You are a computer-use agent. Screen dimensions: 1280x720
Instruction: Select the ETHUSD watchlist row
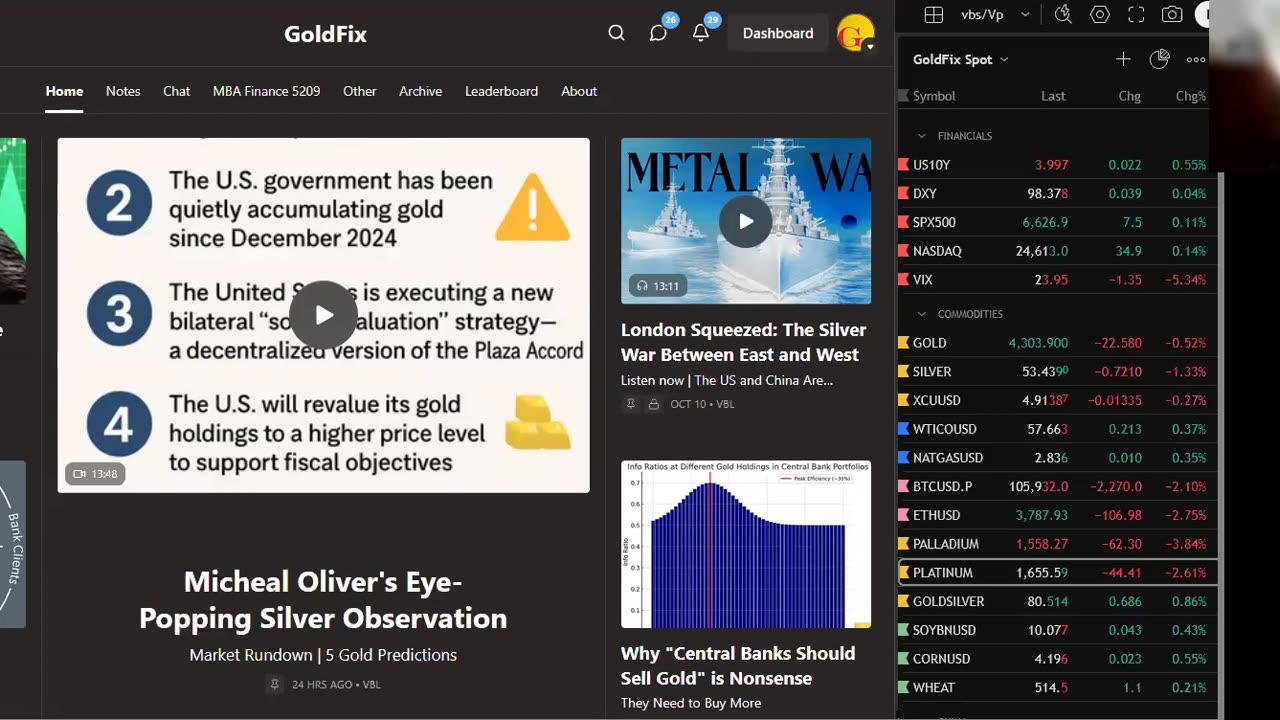pyautogui.click(x=1057, y=515)
